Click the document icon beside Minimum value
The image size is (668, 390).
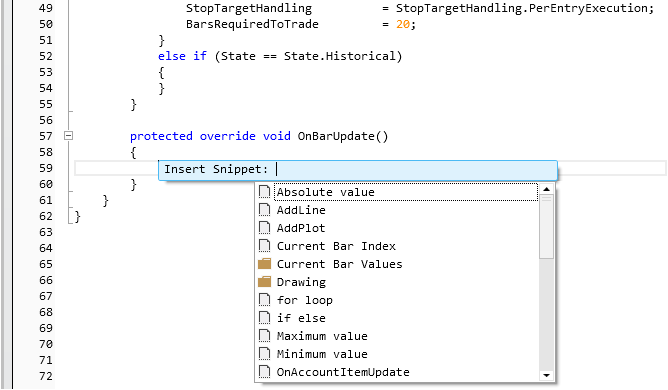point(264,353)
